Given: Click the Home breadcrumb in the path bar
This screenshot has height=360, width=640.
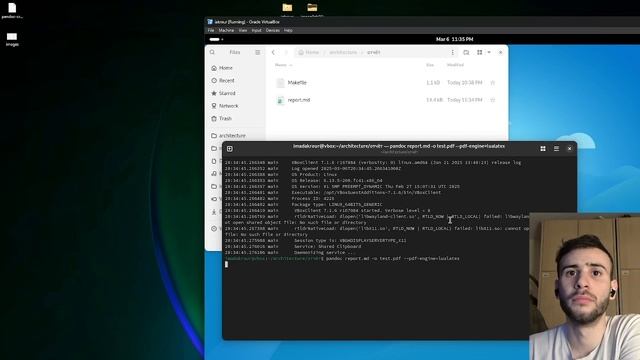Looking at the screenshot, I should pyautogui.click(x=309, y=52).
